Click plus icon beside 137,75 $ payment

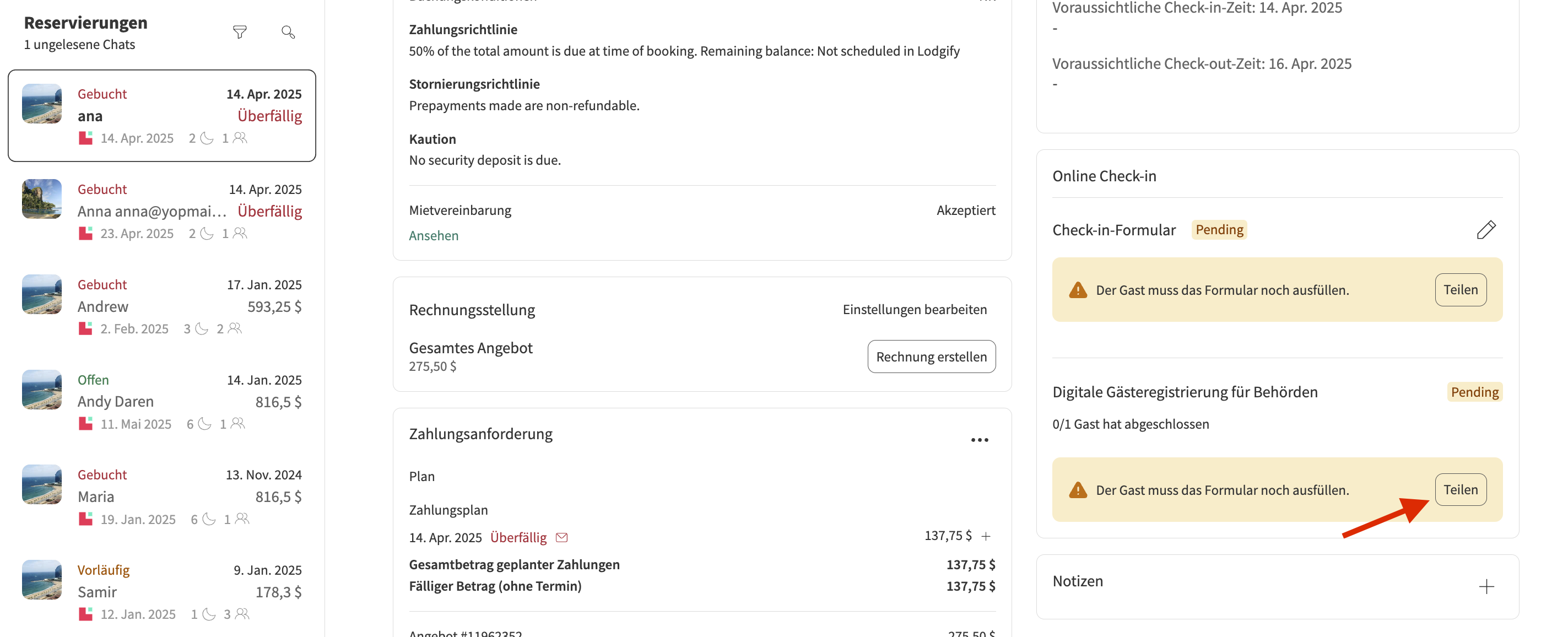pos(986,536)
